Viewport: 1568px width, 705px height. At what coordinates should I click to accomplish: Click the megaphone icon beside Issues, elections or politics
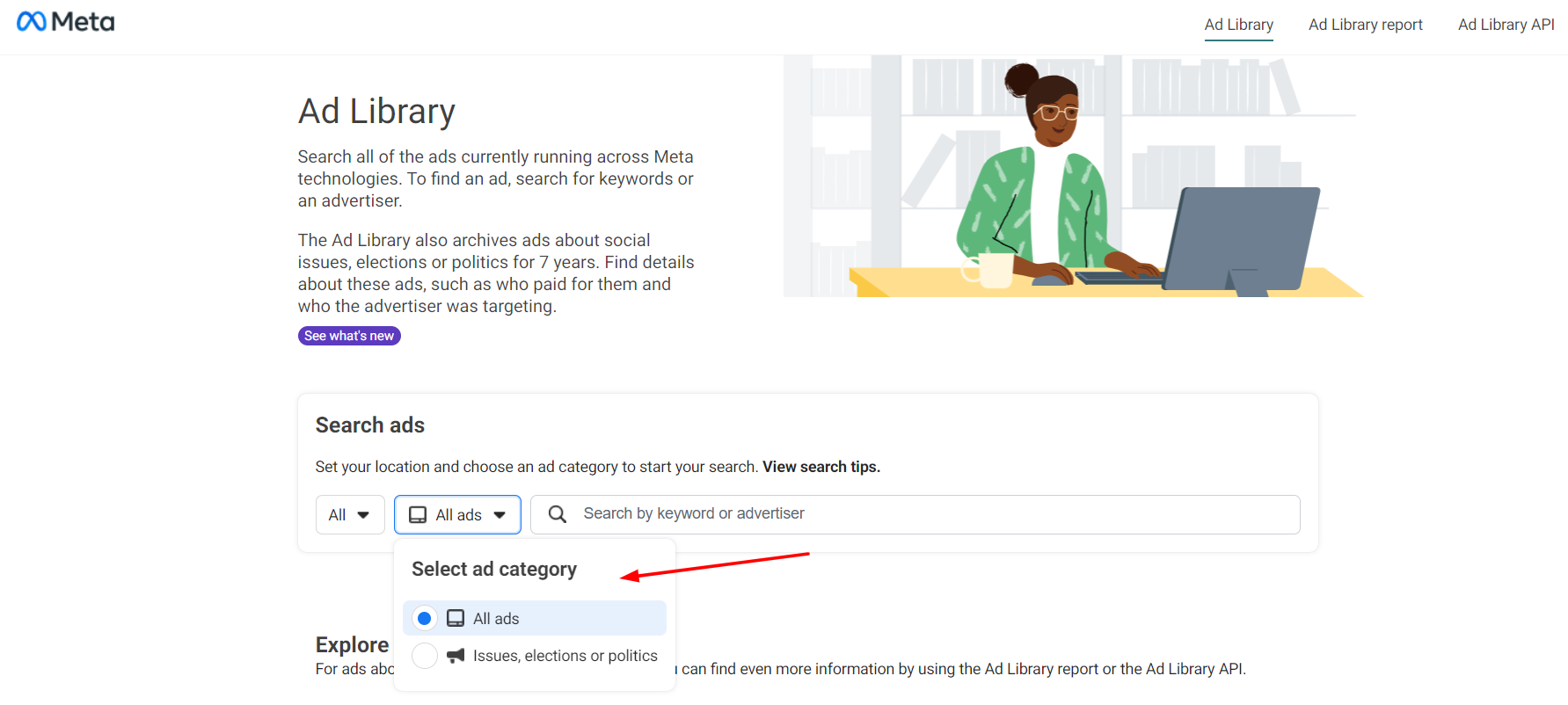tap(456, 656)
